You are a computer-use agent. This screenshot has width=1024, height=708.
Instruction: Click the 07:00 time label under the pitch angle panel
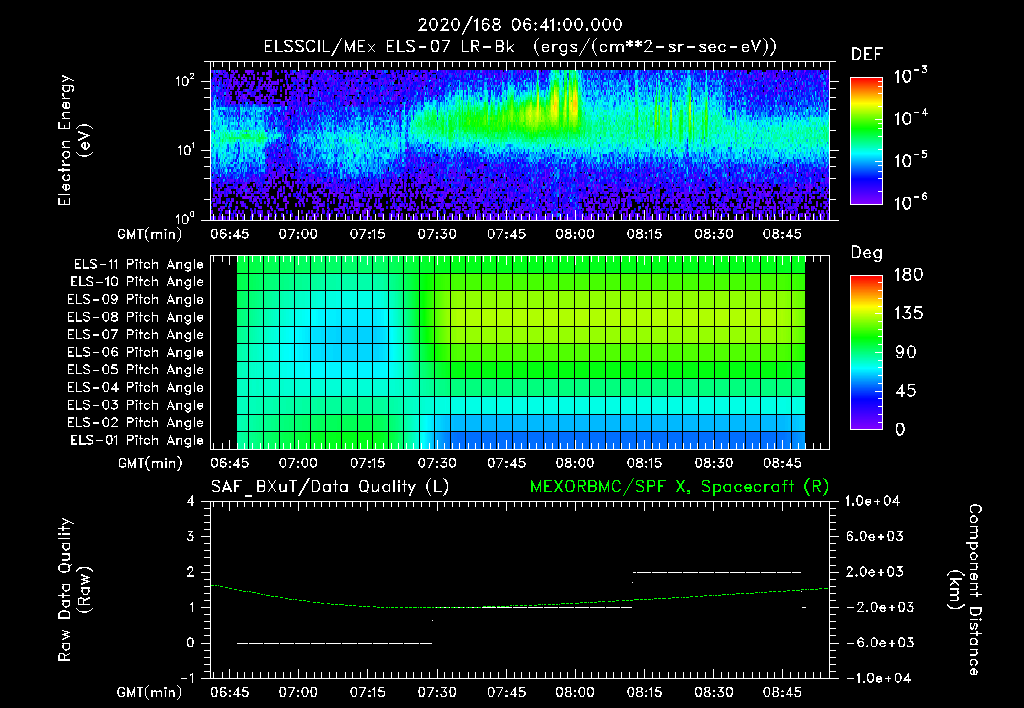298,464
